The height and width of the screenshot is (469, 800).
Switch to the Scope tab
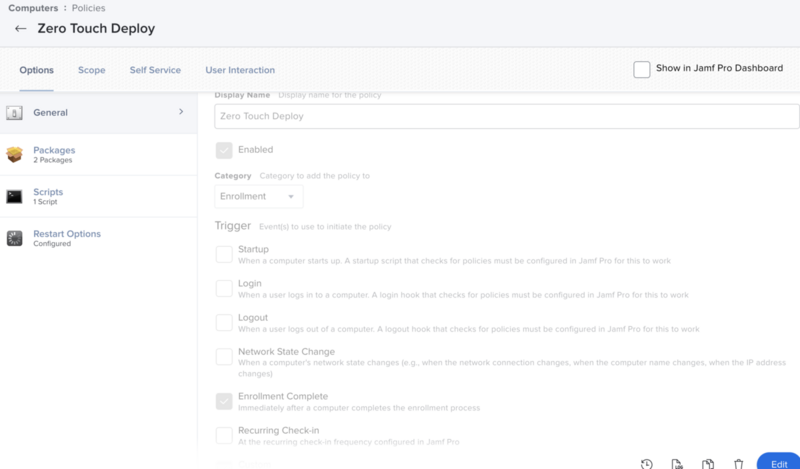[92, 70]
